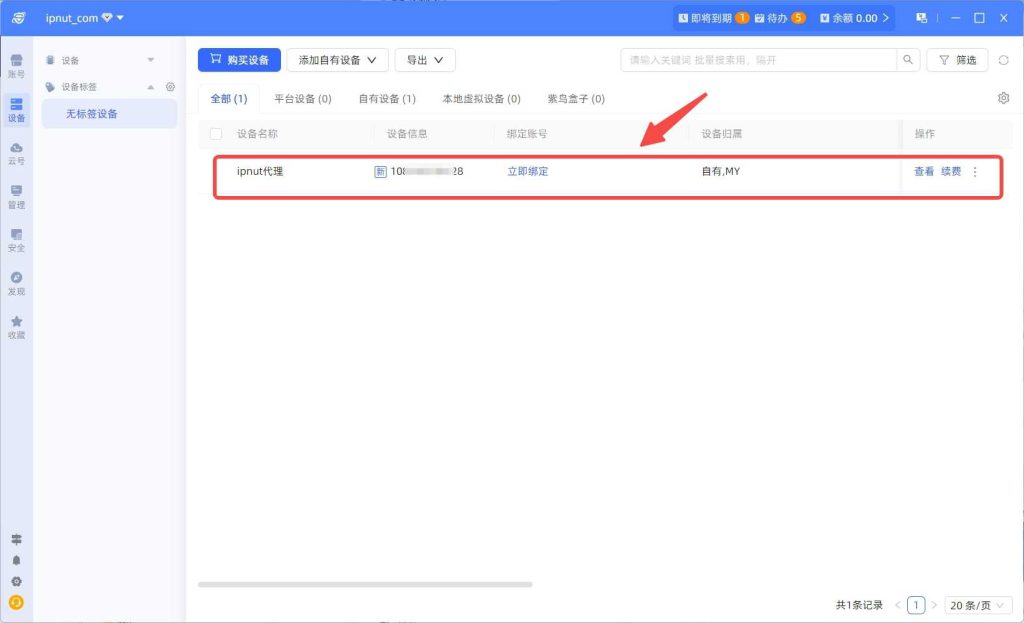This screenshot has width=1024, height=623.
Task: Open the 发现 compass sidebar icon
Action: pyautogui.click(x=16, y=283)
